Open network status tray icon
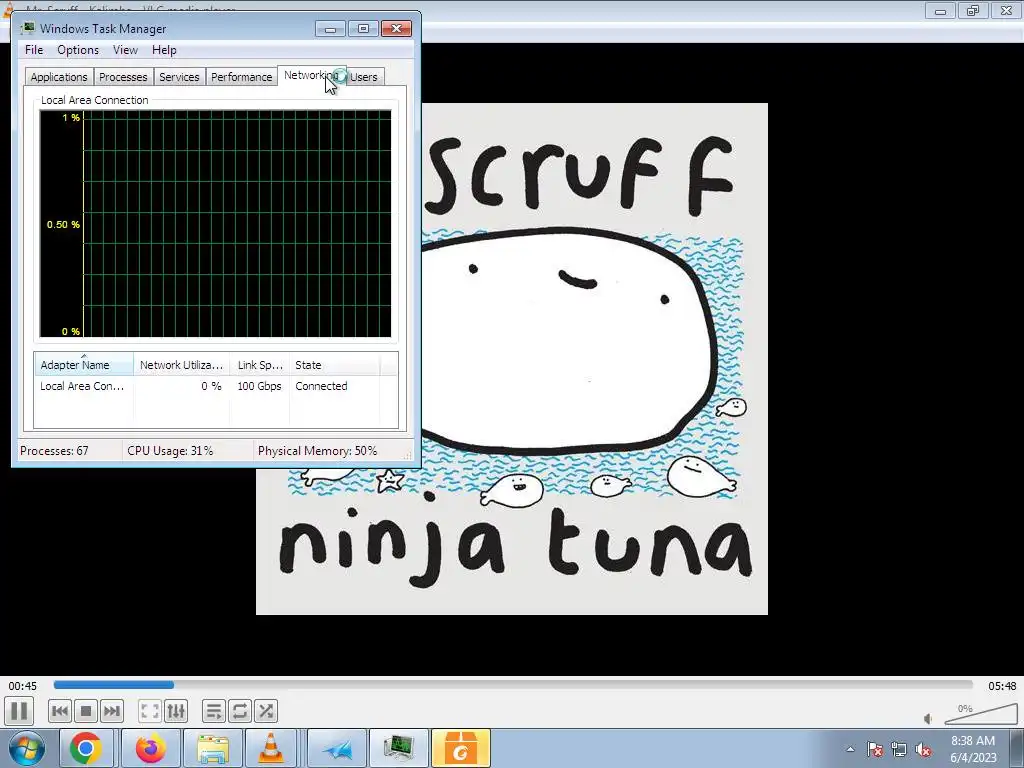This screenshot has width=1024, height=768. coord(899,749)
